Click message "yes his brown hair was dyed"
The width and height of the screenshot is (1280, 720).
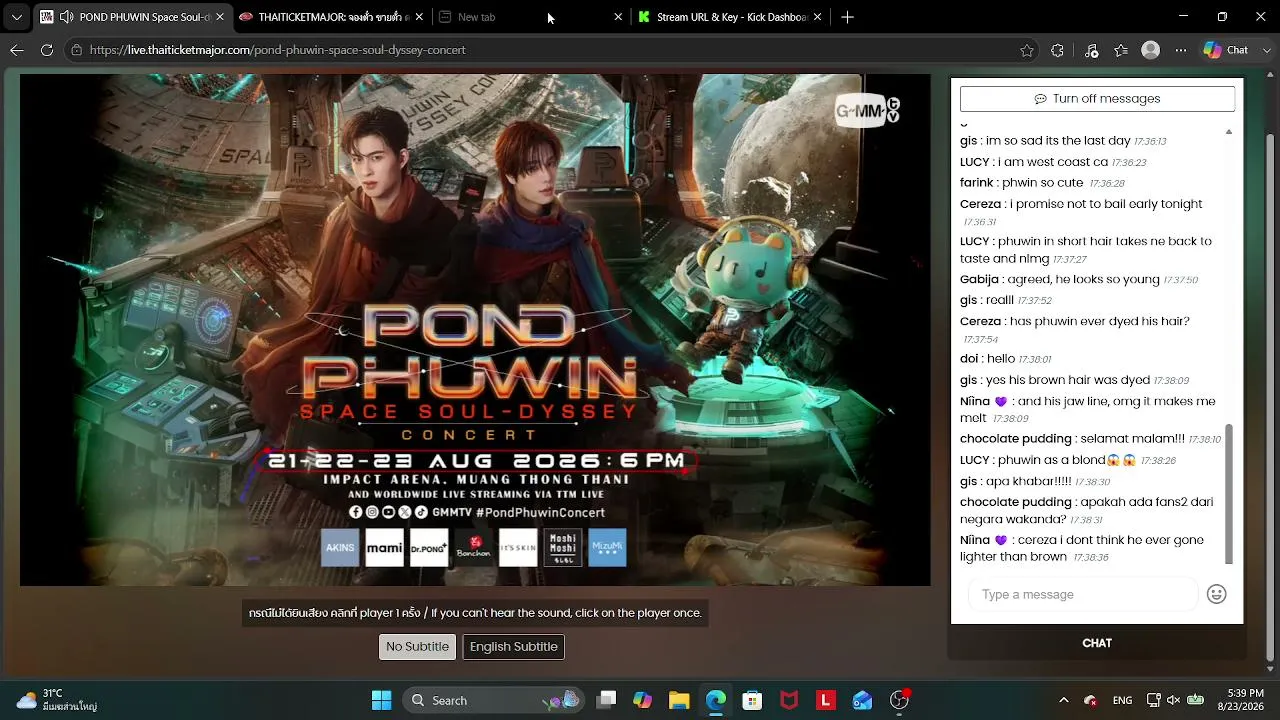[1068, 380]
